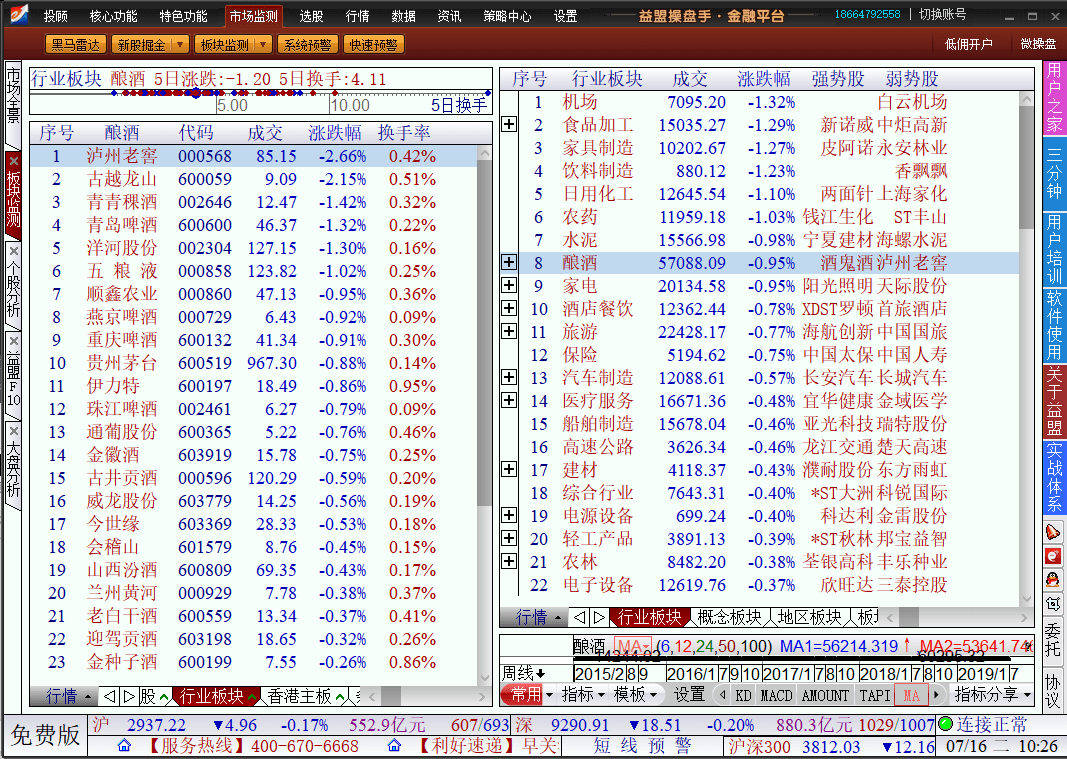Open the 投顾 menu
The height and width of the screenshot is (759, 1067).
point(56,16)
